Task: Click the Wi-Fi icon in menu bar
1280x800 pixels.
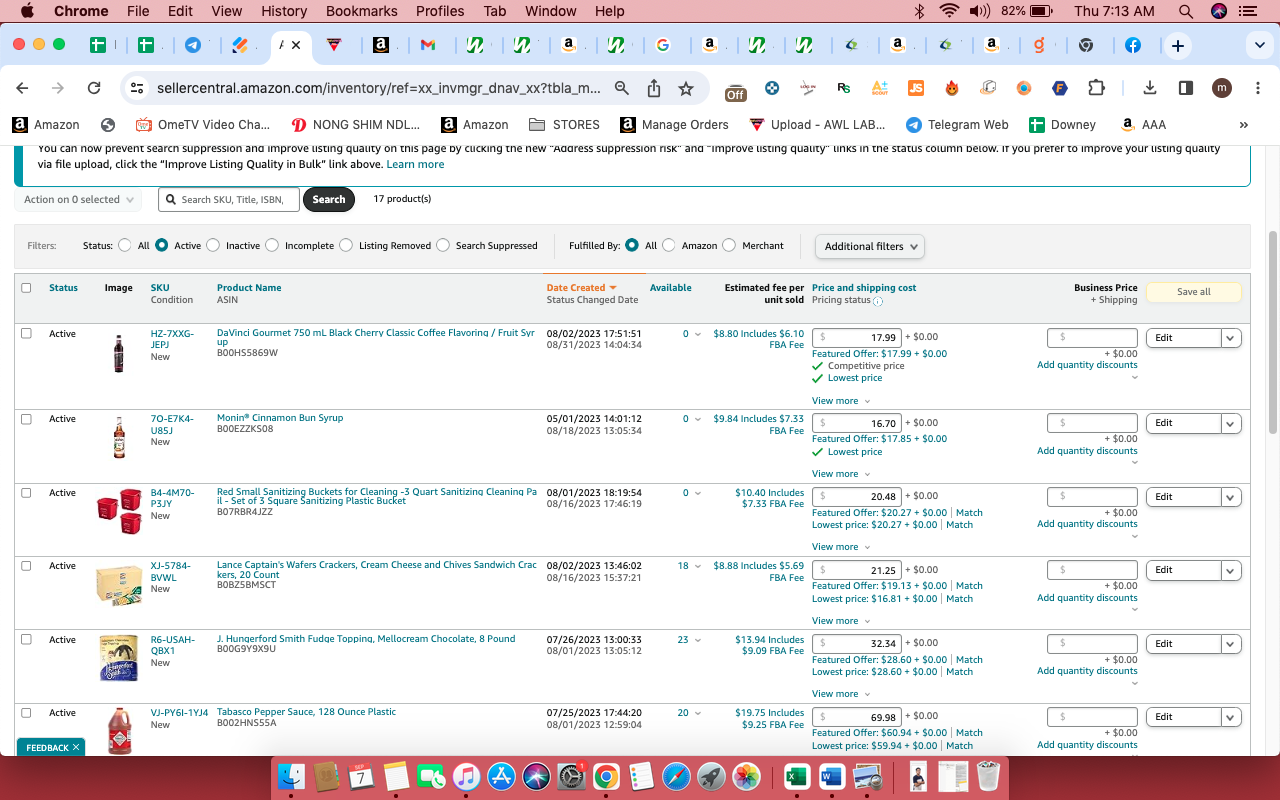Action: [948, 11]
